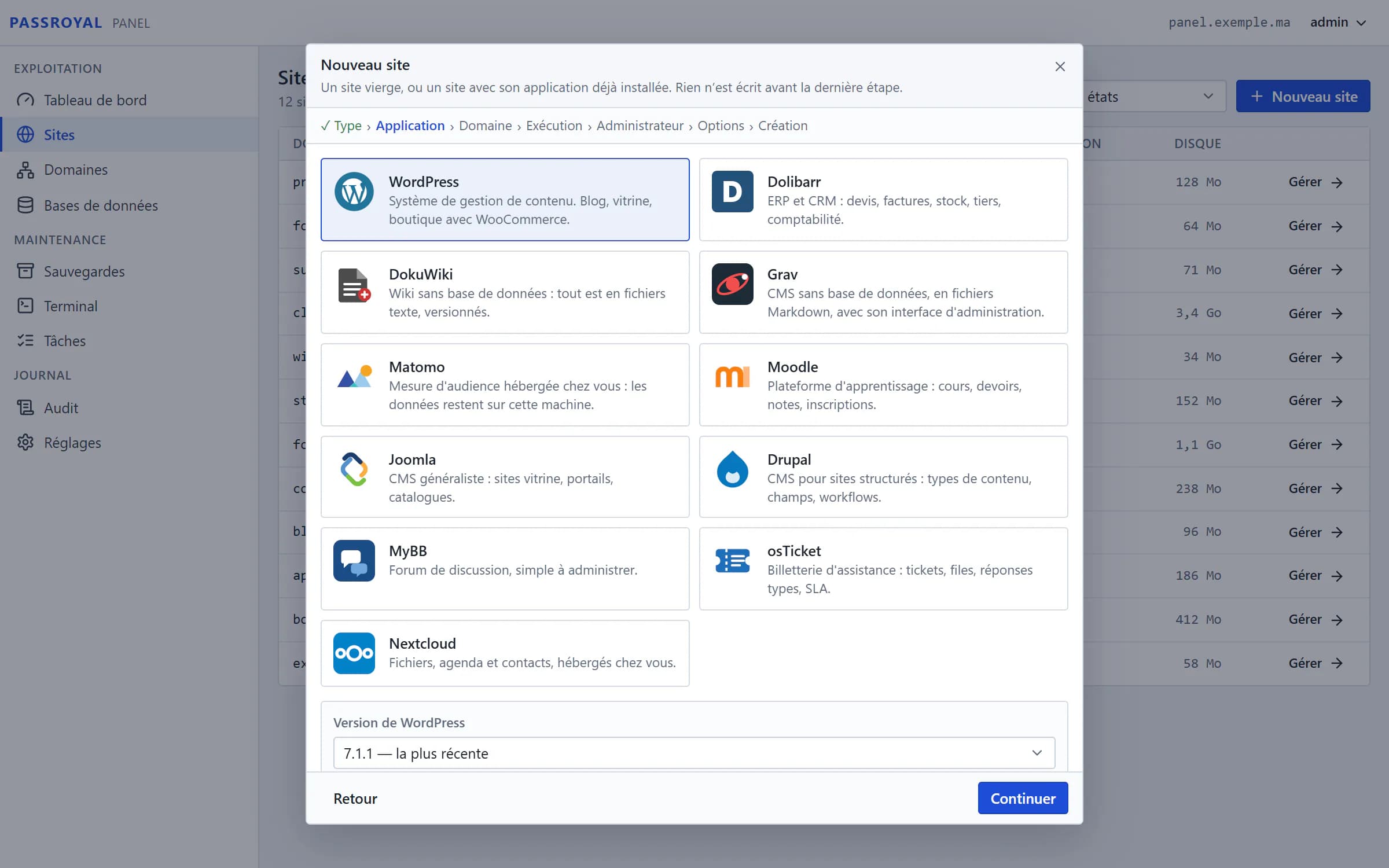Click the Tâches checklist icon

tap(25, 340)
